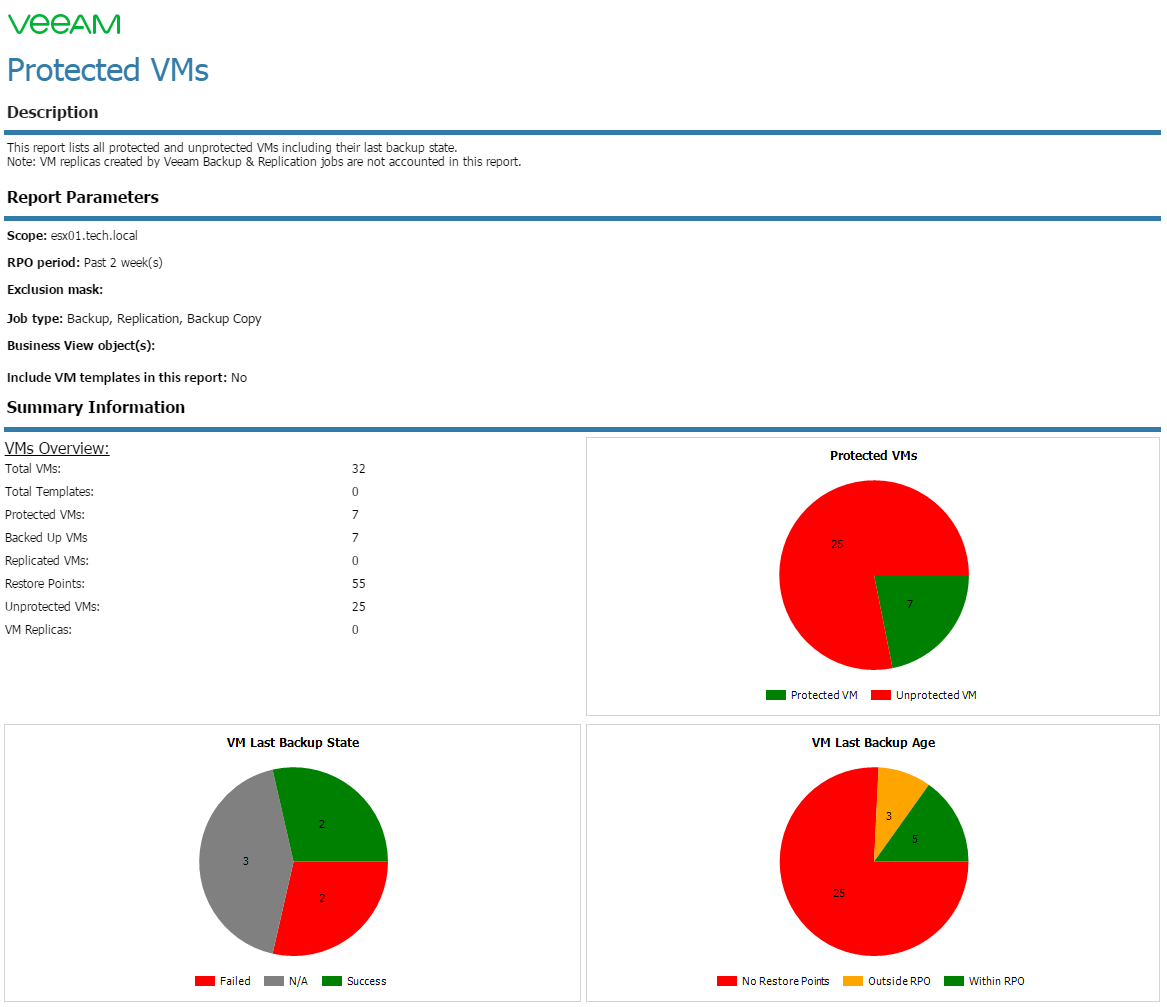Click the red 25 slice in Protected VMs chart

click(x=837, y=544)
